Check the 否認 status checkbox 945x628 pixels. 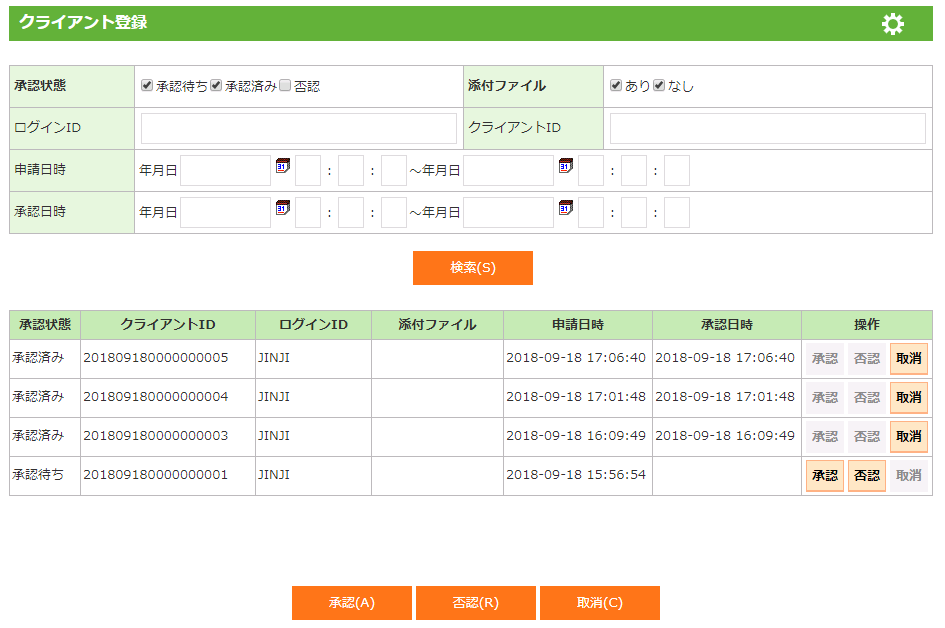pos(285,85)
